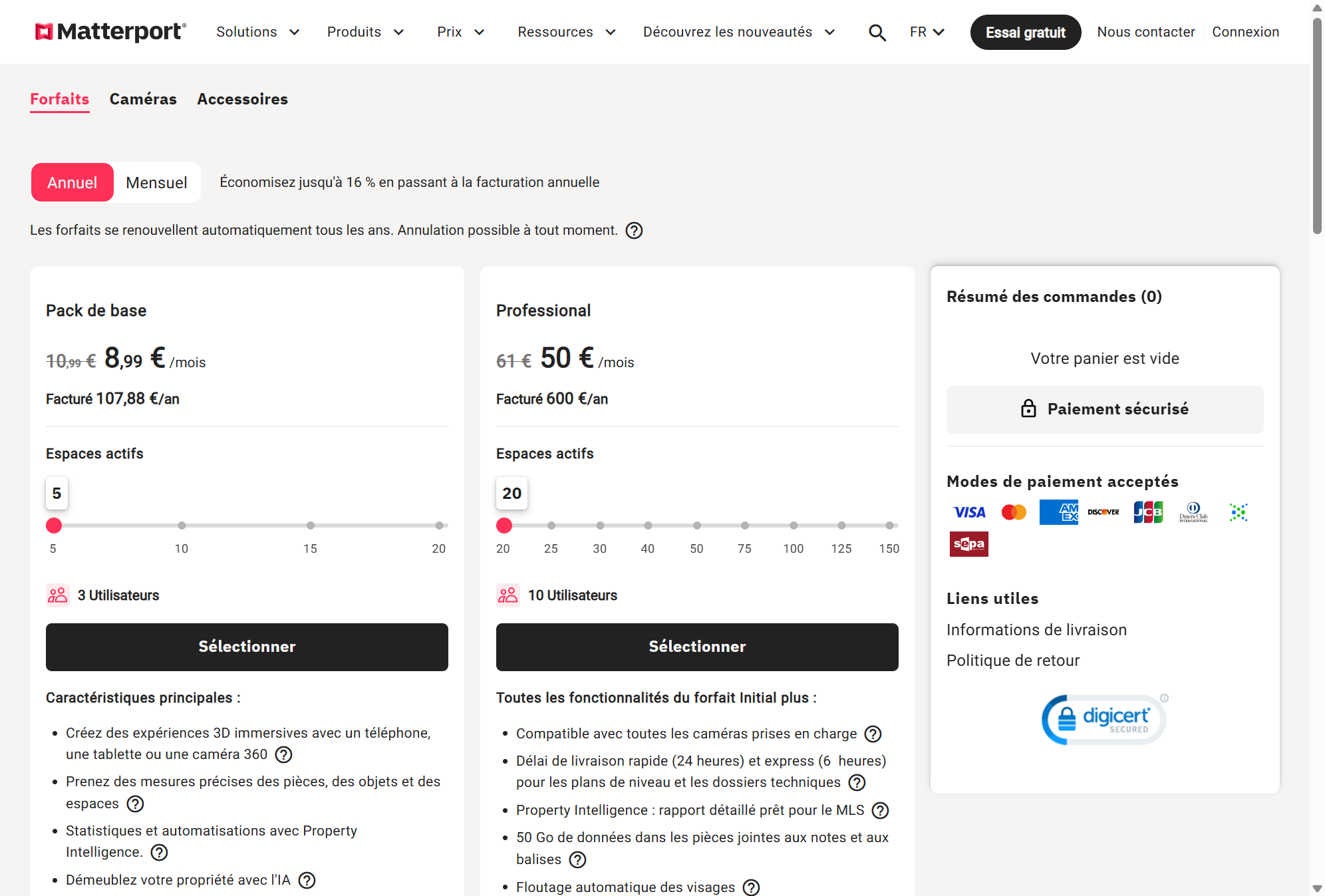Set Pack de base slider to 10 spaces
Image resolution: width=1325 pixels, height=896 pixels.
(x=182, y=525)
